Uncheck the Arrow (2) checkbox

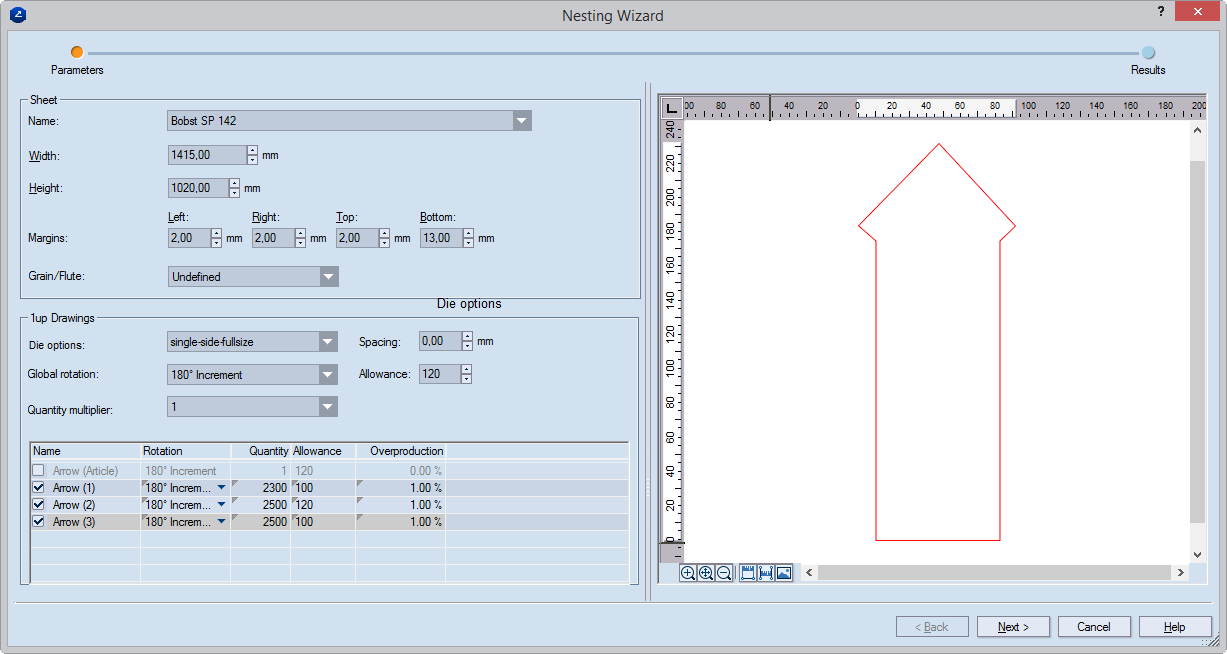(x=39, y=505)
